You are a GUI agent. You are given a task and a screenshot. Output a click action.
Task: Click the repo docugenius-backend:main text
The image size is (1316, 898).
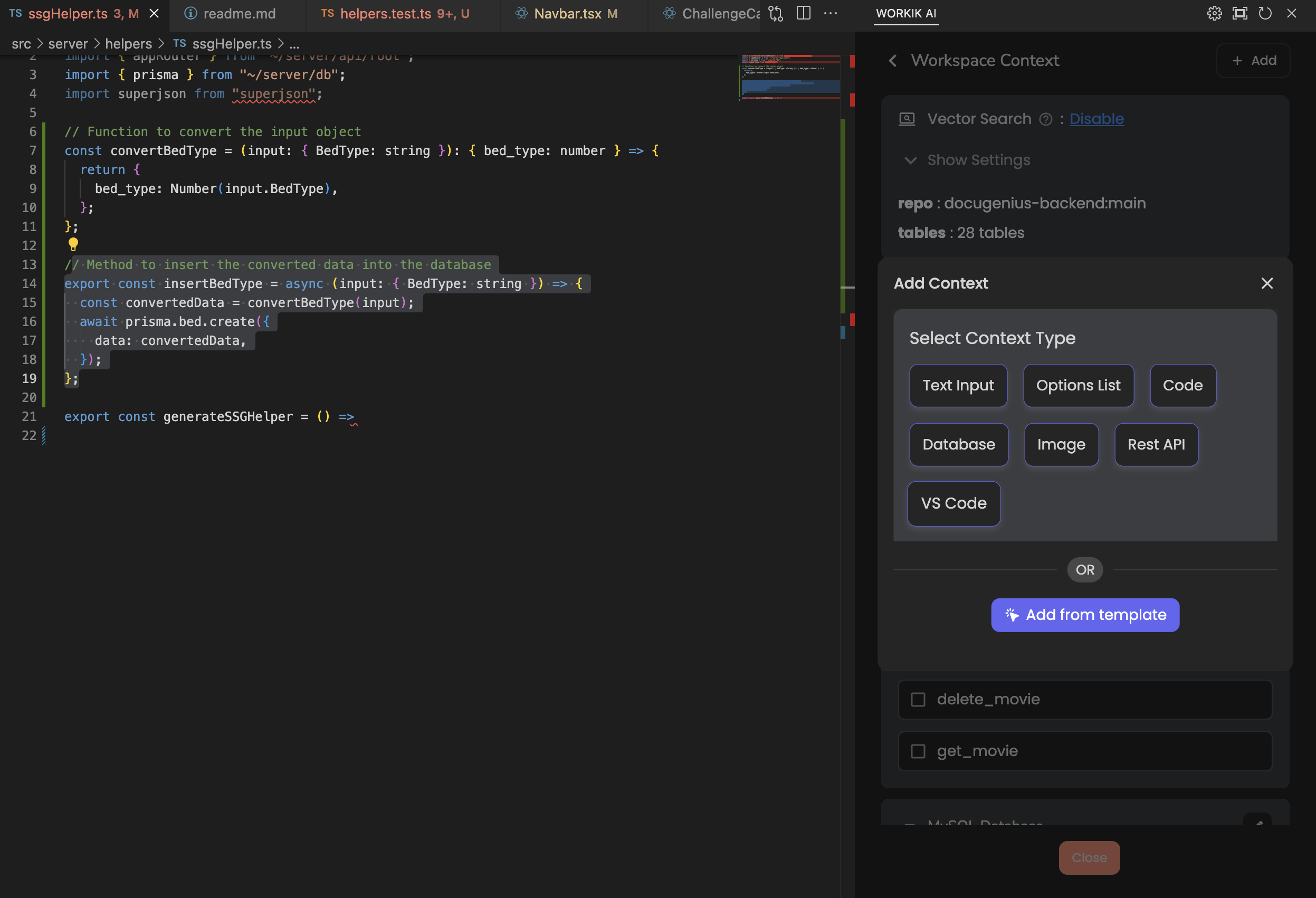coord(1022,203)
